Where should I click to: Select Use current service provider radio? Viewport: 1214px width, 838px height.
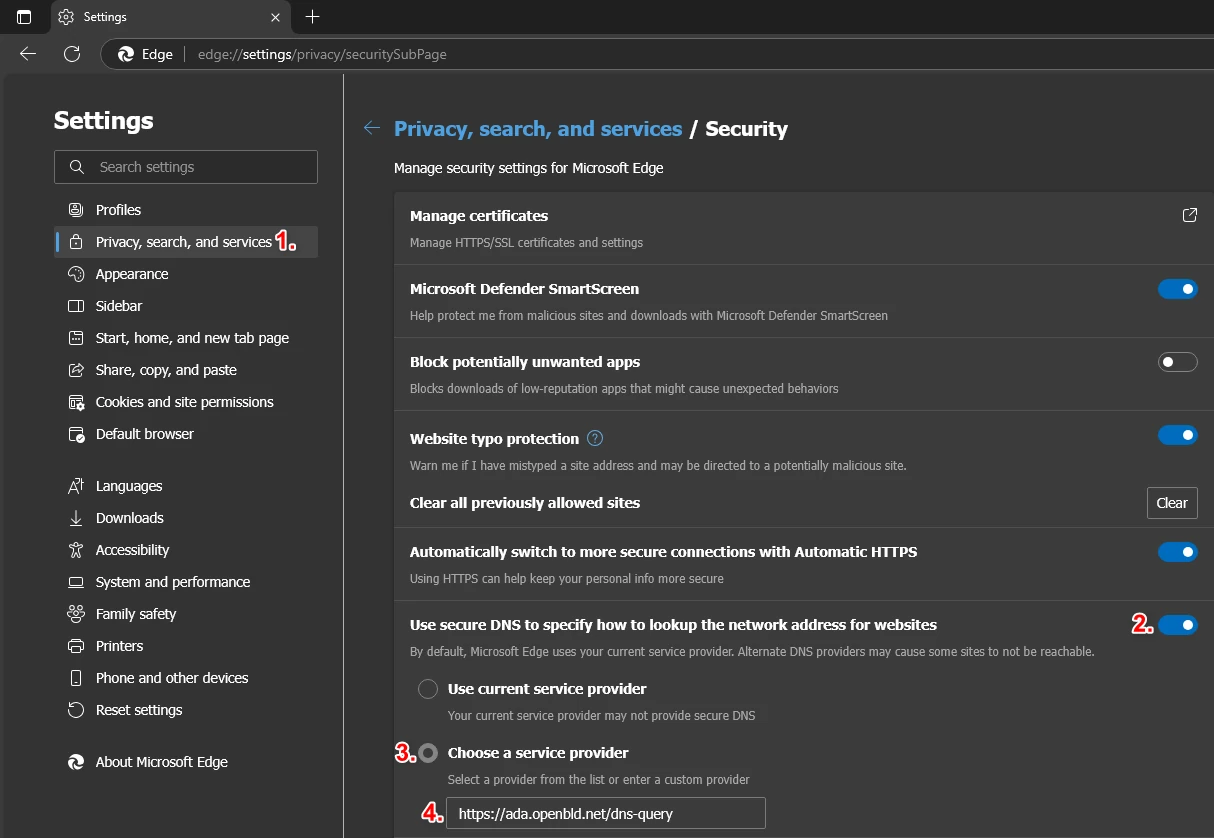point(428,689)
